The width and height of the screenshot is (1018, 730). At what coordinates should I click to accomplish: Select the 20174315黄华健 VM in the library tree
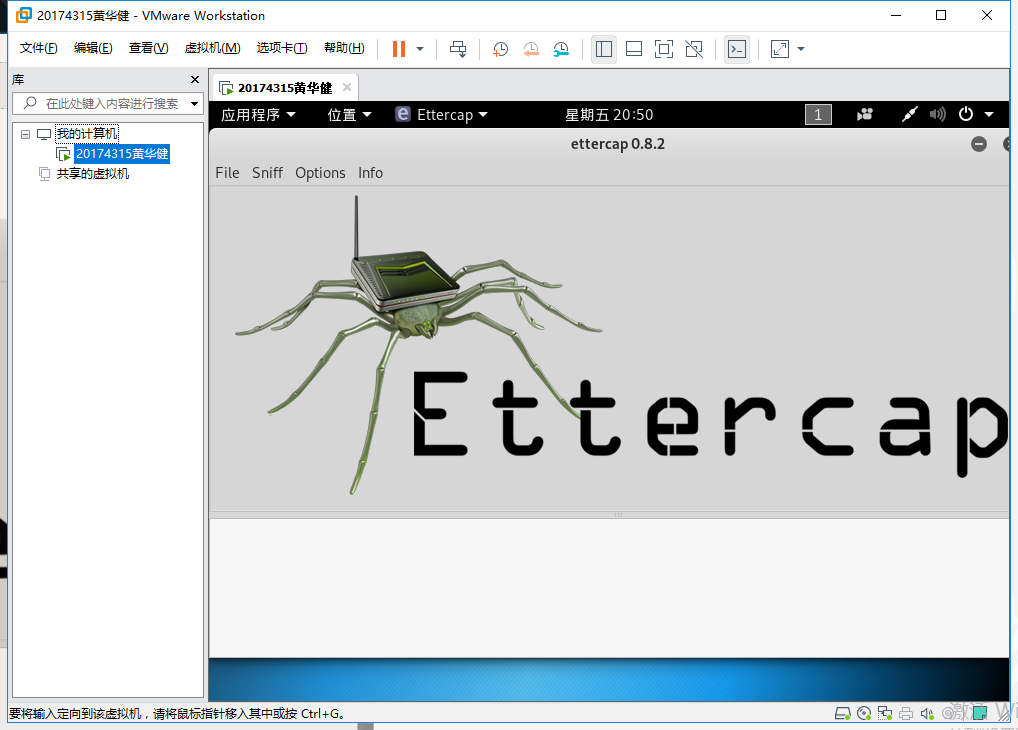coord(122,154)
